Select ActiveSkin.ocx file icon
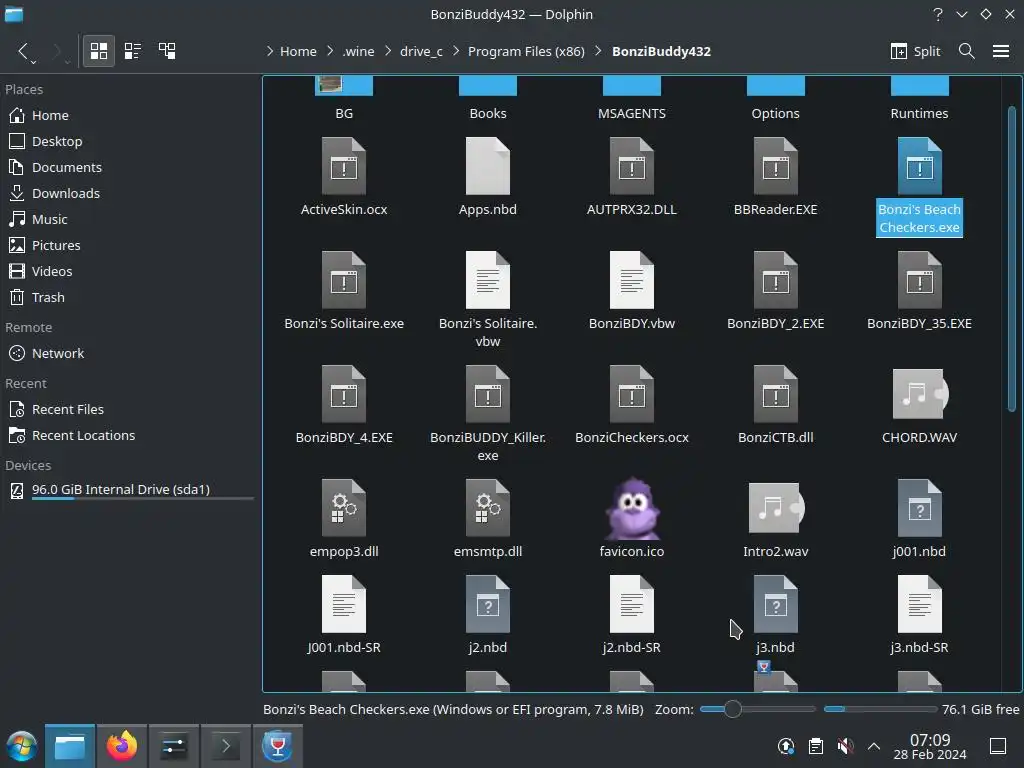Screen dimensions: 1024x768 click(x=344, y=167)
